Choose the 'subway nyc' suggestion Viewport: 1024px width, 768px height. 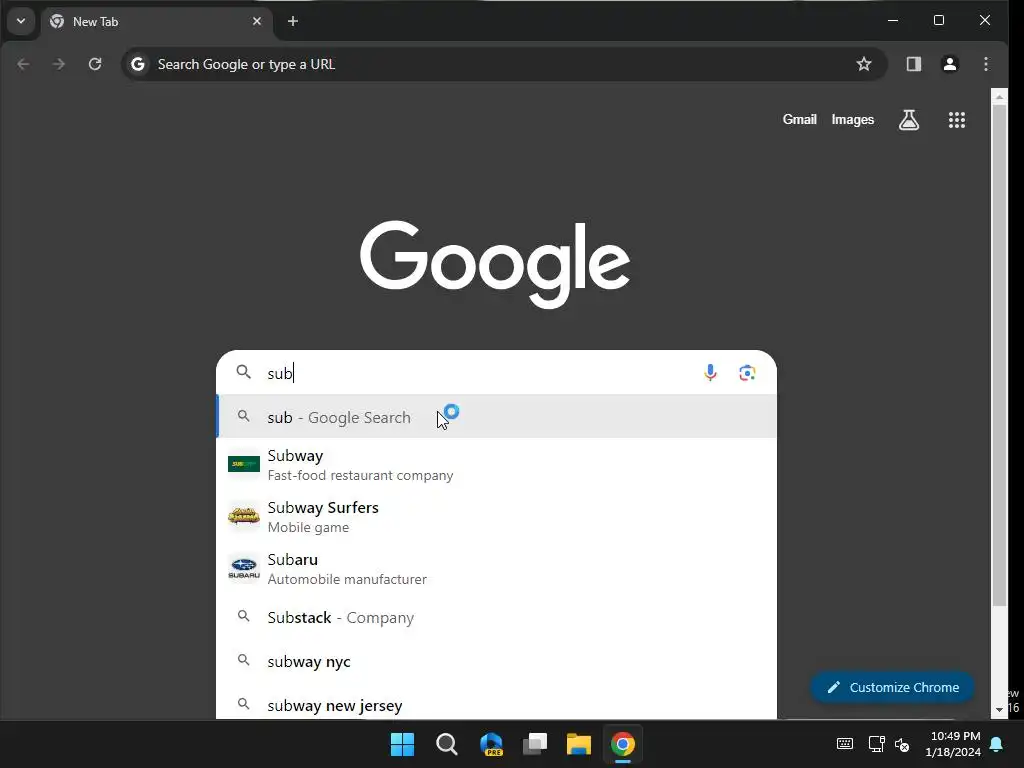coord(496,662)
